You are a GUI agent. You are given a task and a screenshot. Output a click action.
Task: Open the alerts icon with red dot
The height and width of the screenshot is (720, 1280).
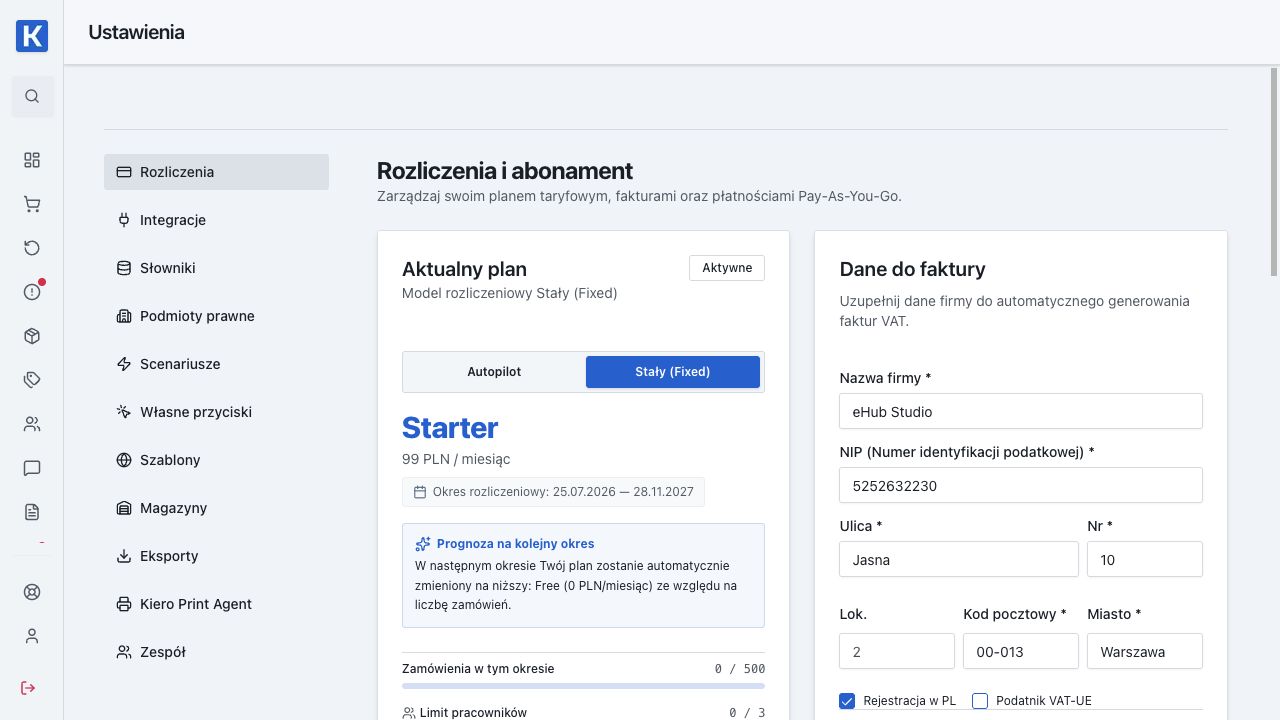coord(32,292)
